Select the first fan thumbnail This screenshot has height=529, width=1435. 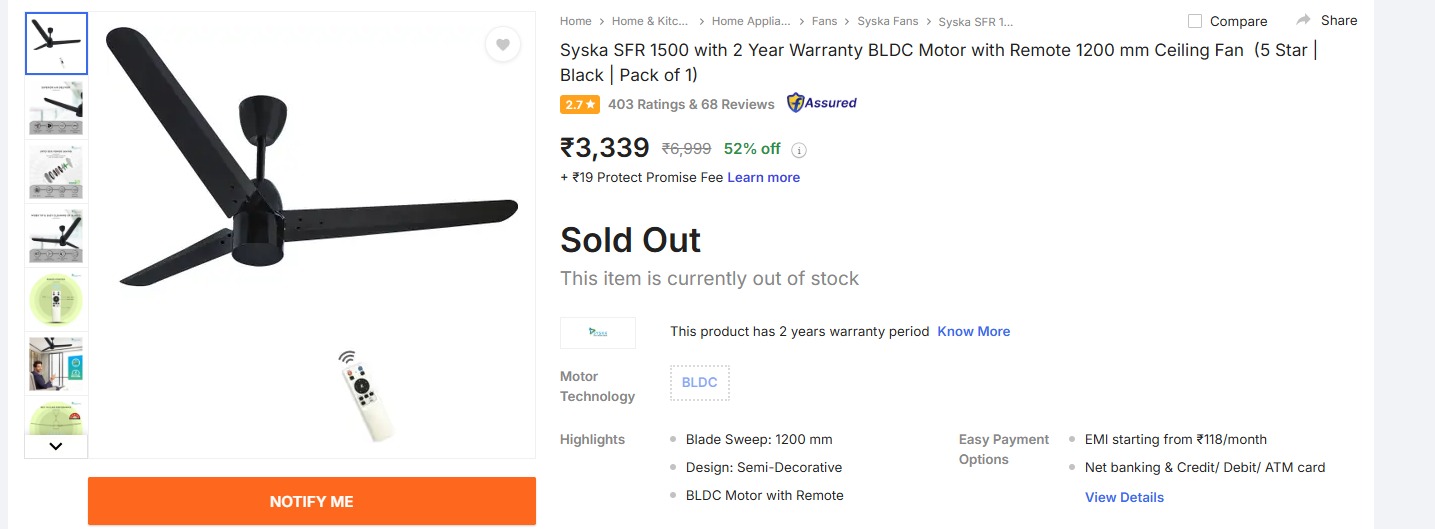[x=56, y=43]
